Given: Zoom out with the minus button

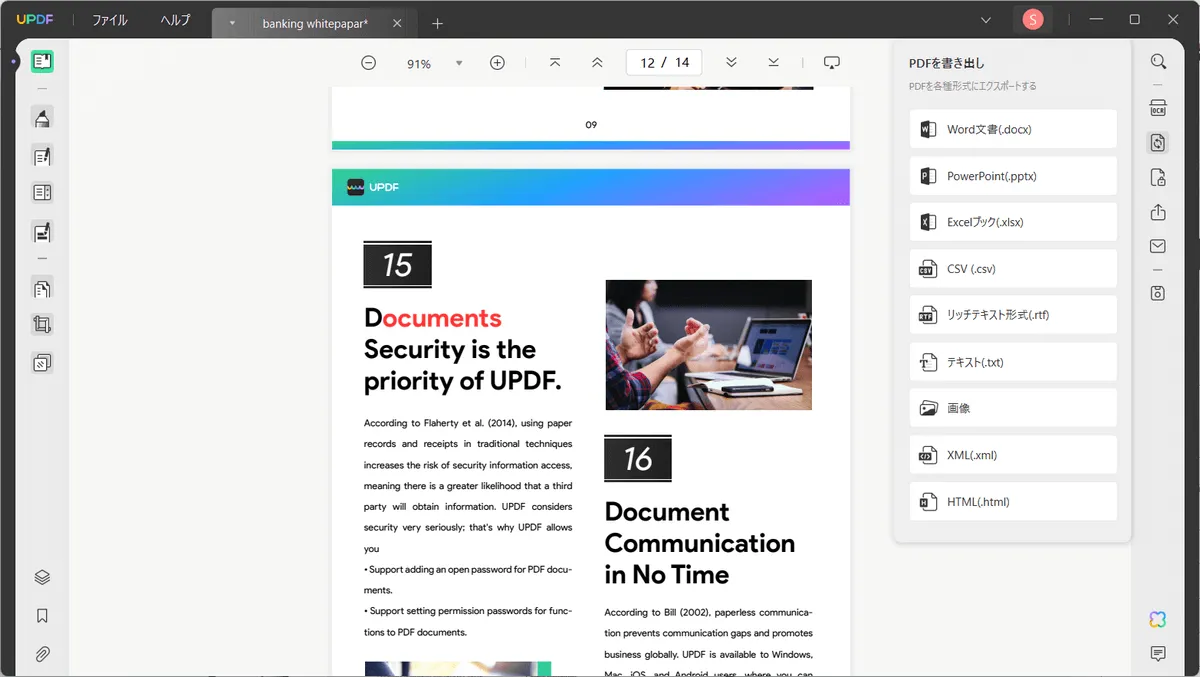Looking at the screenshot, I should click(368, 63).
